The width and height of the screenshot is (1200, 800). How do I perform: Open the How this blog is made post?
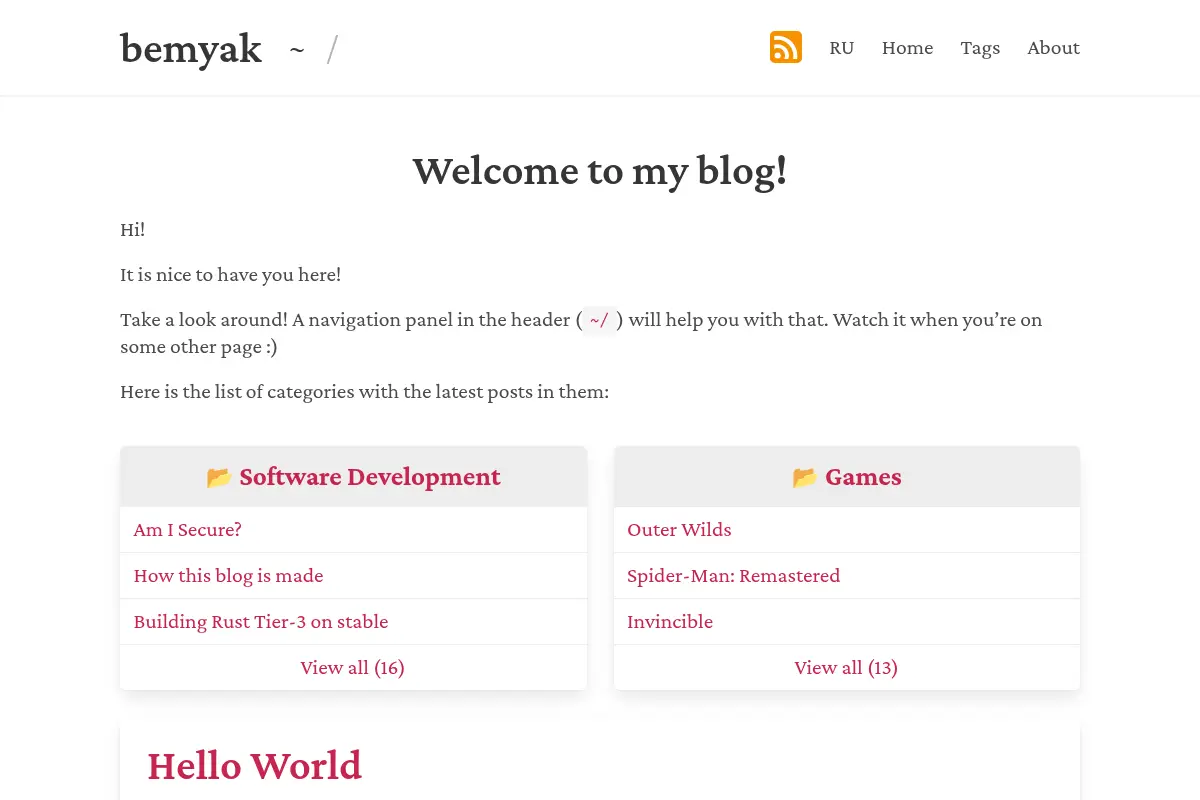tap(228, 576)
